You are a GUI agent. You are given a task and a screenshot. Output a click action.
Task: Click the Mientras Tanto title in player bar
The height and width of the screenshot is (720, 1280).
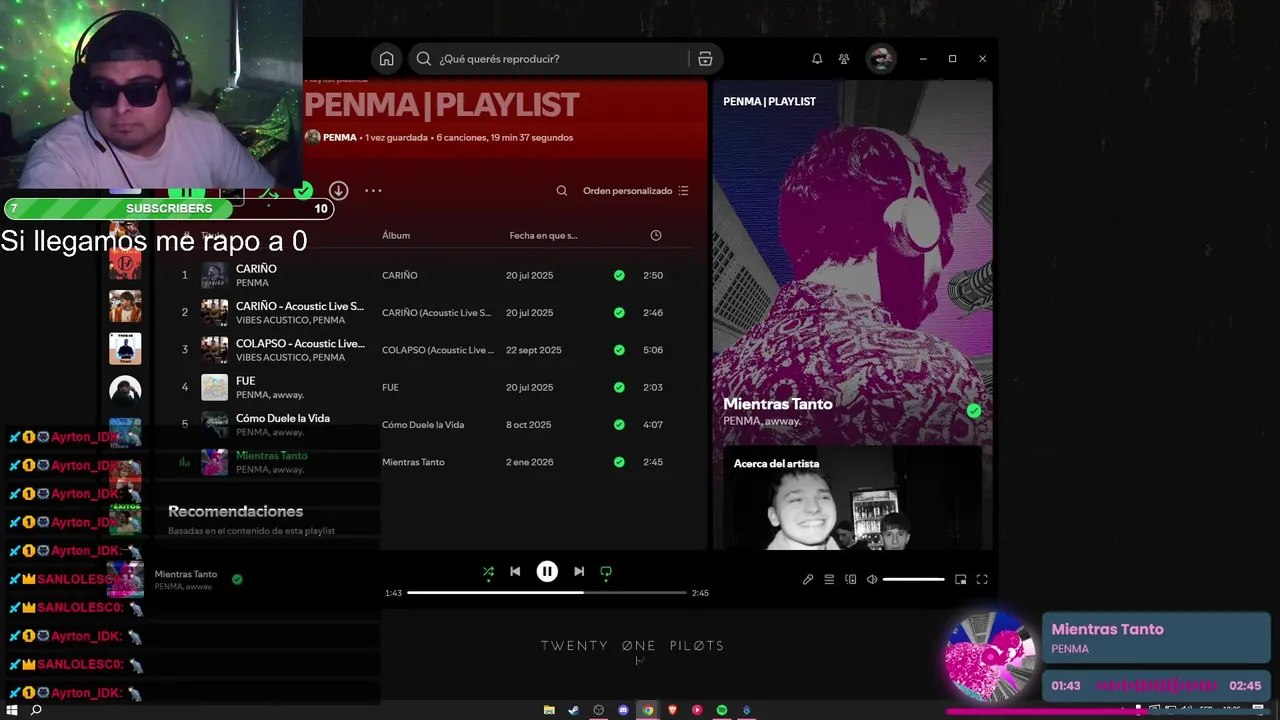tap(186, 574)
